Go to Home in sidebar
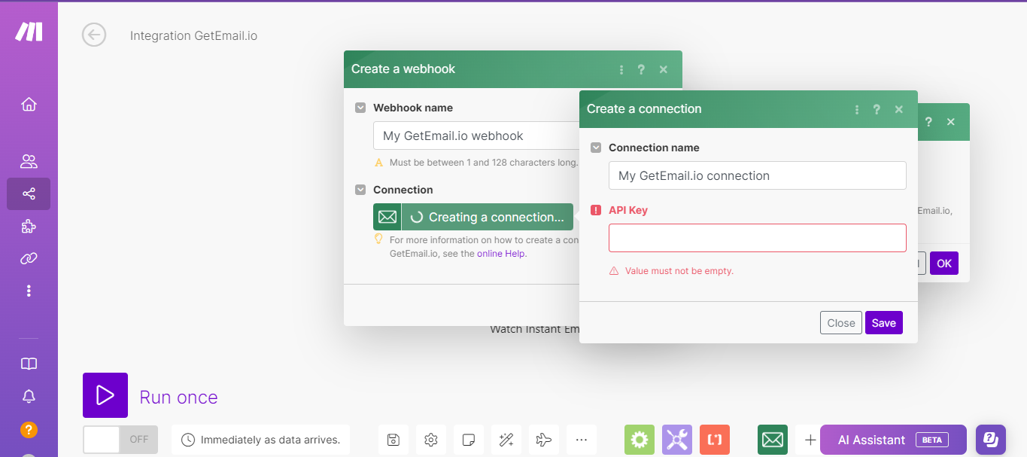The image size is (1027, 457). point(29,104)
